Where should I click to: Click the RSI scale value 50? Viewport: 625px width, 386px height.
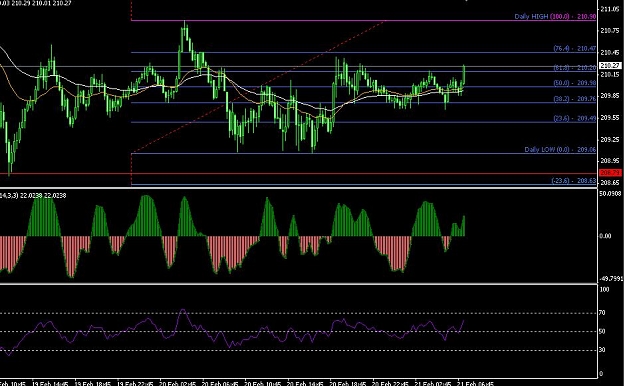[x=602, y=332]
